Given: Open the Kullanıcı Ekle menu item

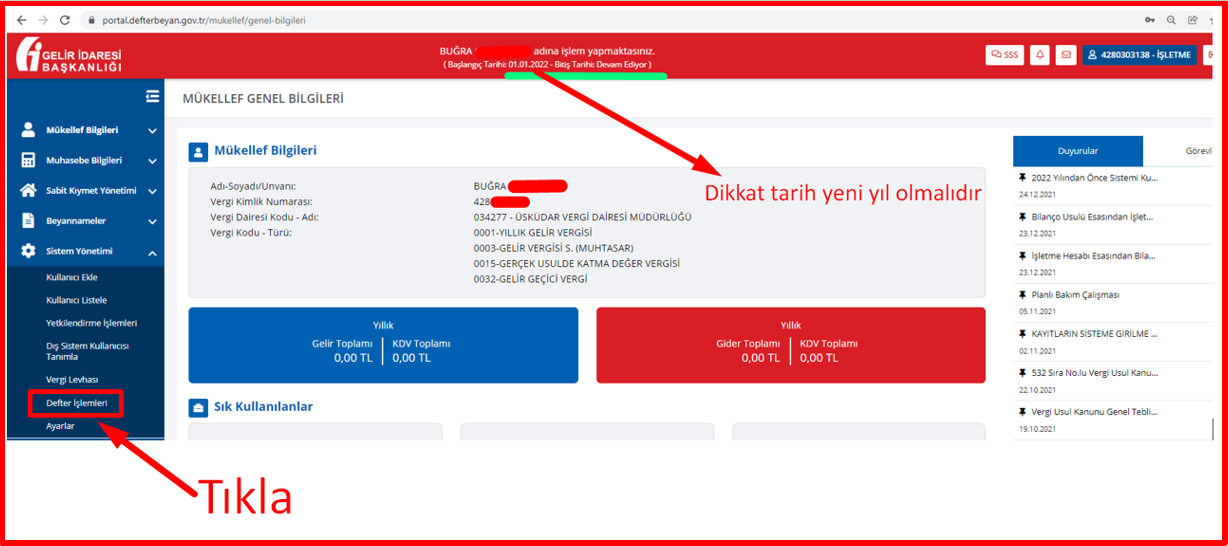Looking at the screenshot, I should pos(72,277).
